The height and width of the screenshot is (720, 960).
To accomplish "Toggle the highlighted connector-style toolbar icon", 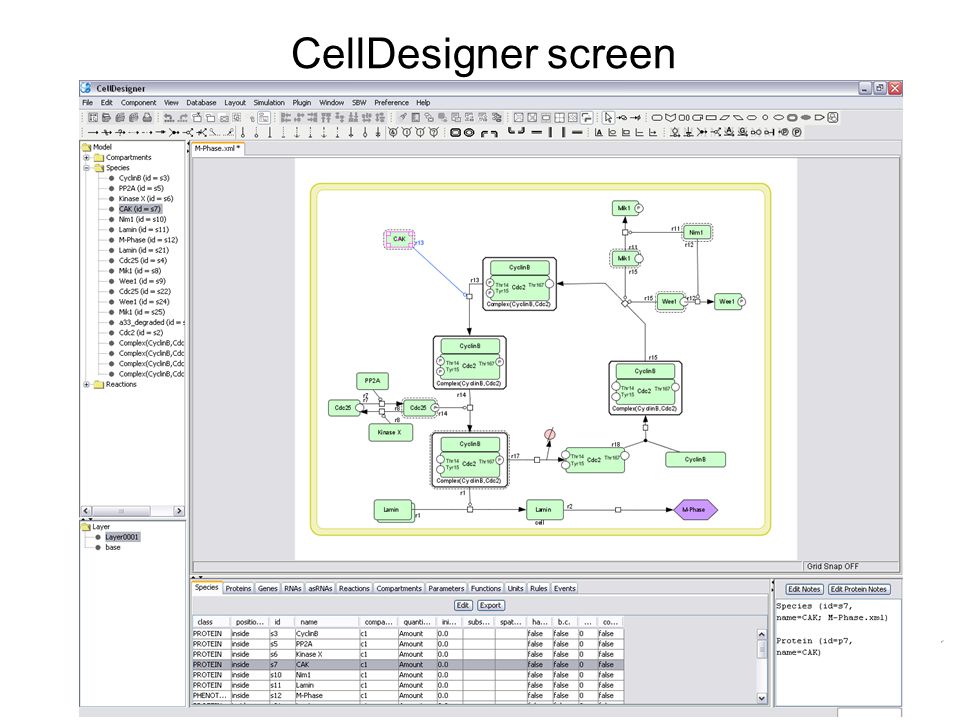I will (587, 118).
